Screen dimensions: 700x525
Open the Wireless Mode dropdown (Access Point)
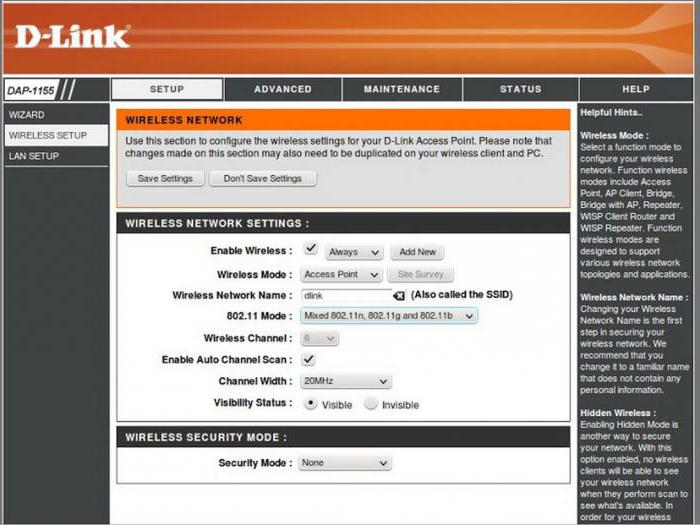(x=341, y=275)
